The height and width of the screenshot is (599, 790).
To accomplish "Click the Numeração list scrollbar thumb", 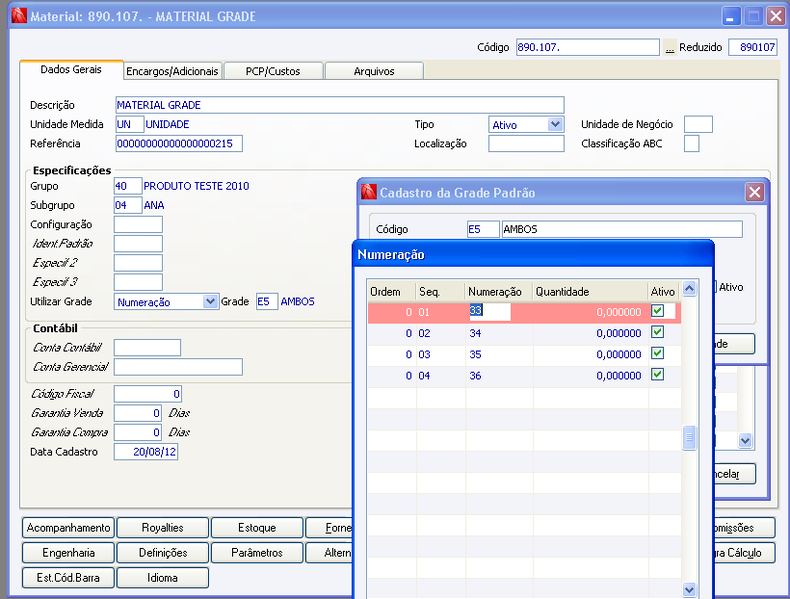I will coord(689,438).
